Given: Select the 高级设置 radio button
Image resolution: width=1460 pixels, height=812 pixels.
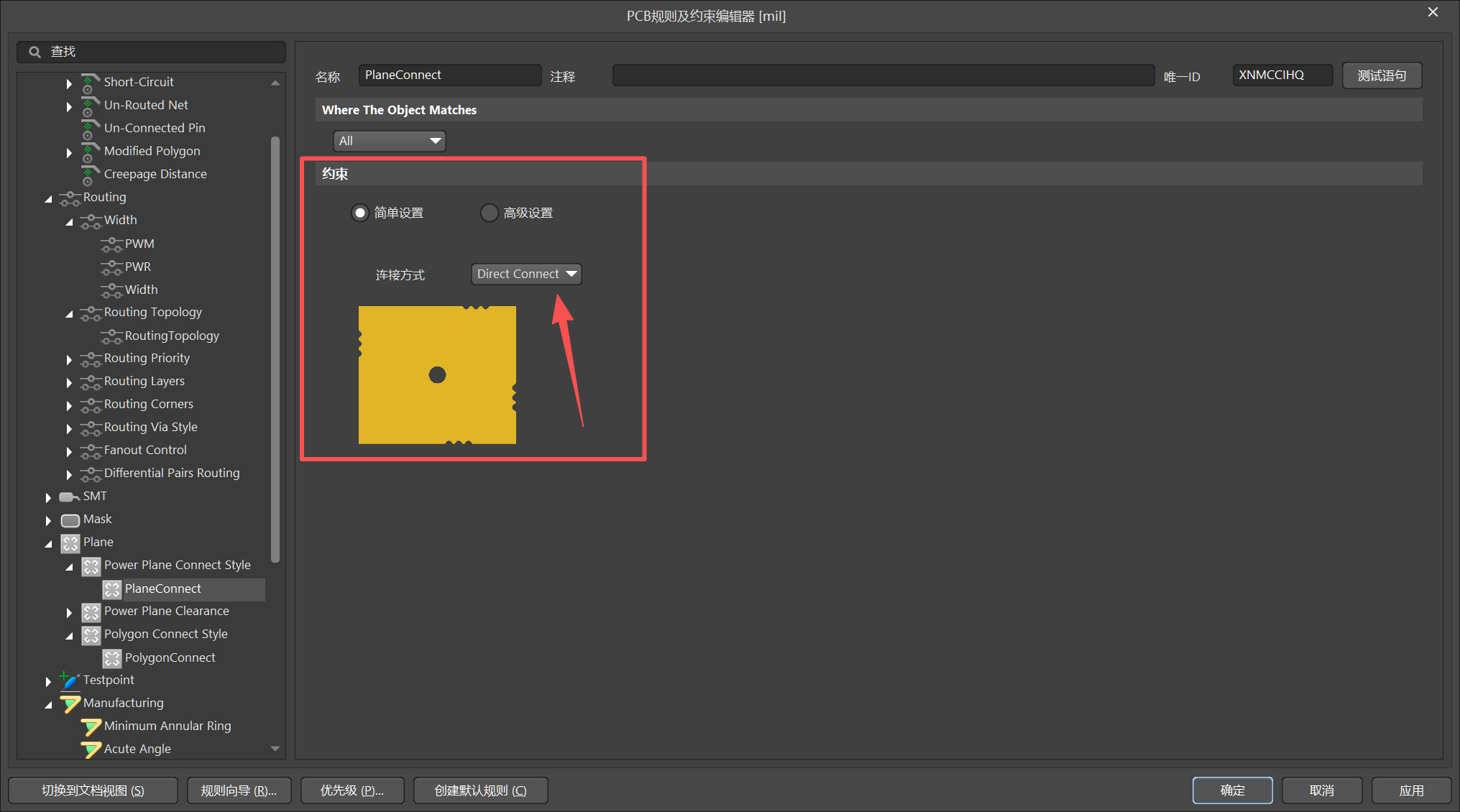Looking at the screenshot, I should point(489,213).
